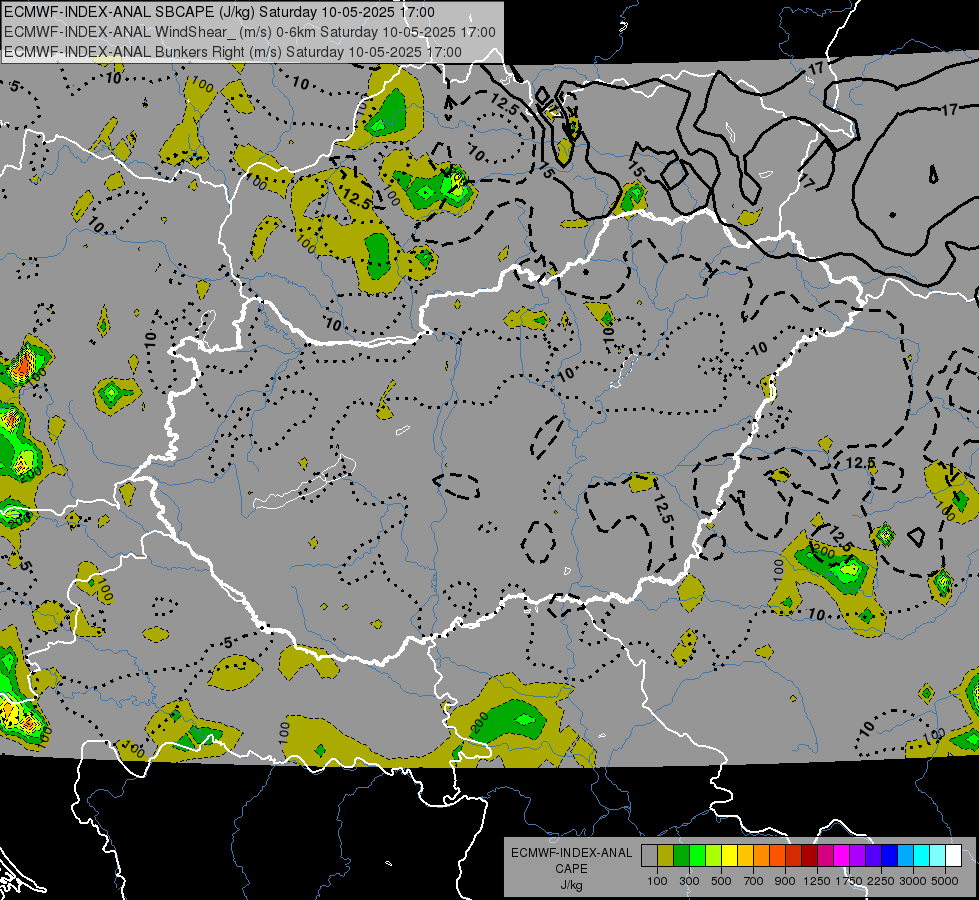The image size is (979, 900).
Task: Click the Bunkers Right (m/s) title line
Action: click(x=233, y=52)
